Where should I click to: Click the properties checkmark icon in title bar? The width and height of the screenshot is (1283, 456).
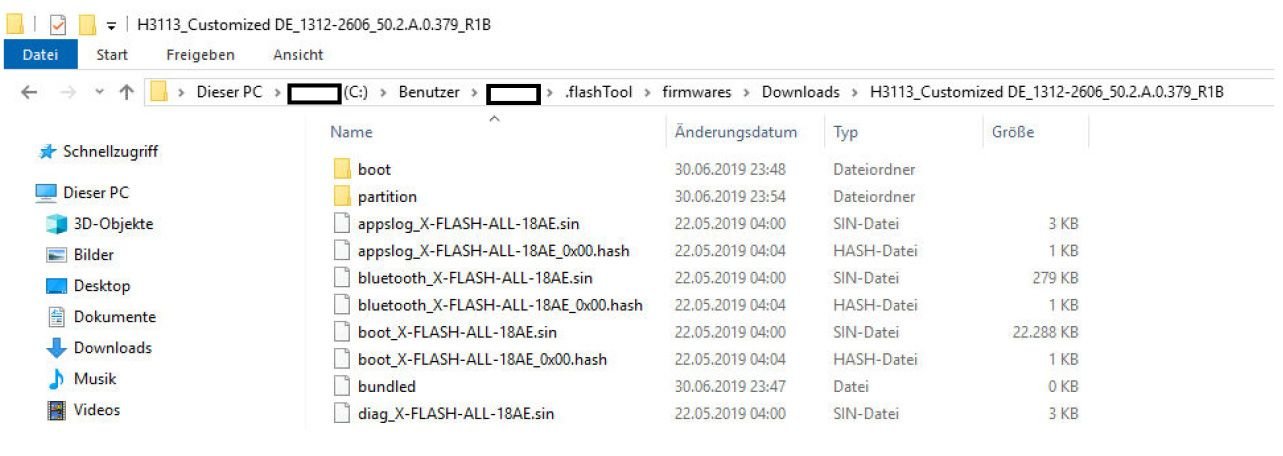pyautogui.click(x=58, y=24)
